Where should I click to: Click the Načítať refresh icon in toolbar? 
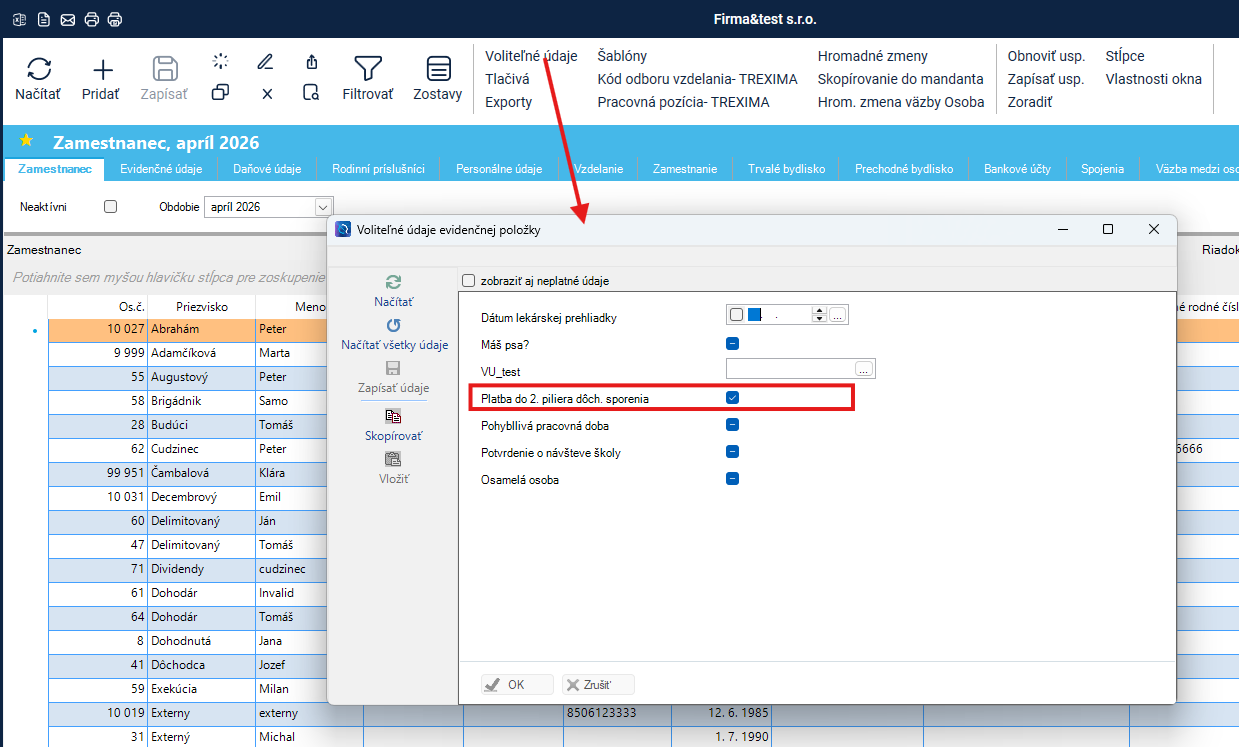pyautogui.click(x=38, y=69)
